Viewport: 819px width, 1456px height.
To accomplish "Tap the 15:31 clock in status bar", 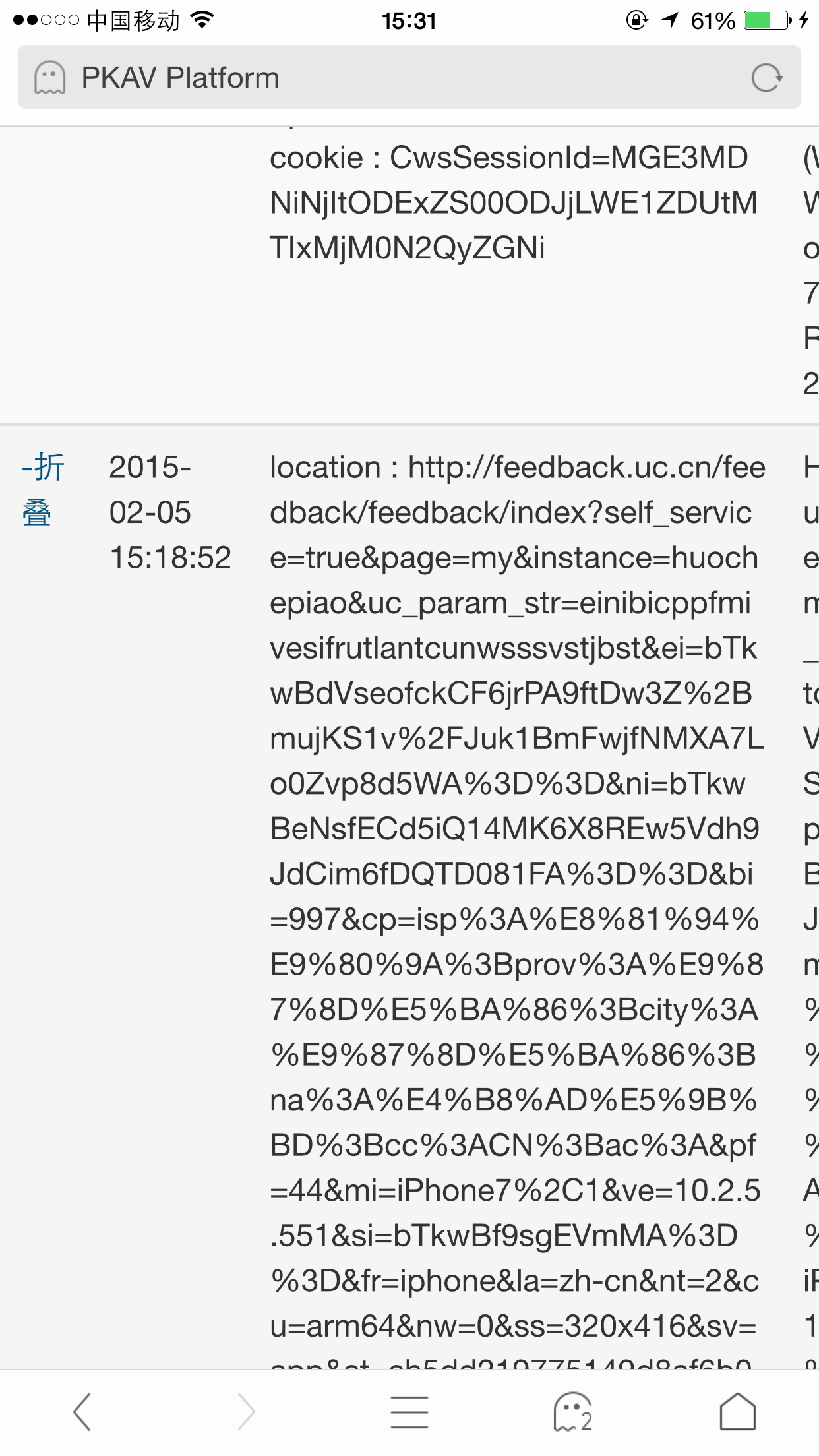I will (x=409, y=20).
